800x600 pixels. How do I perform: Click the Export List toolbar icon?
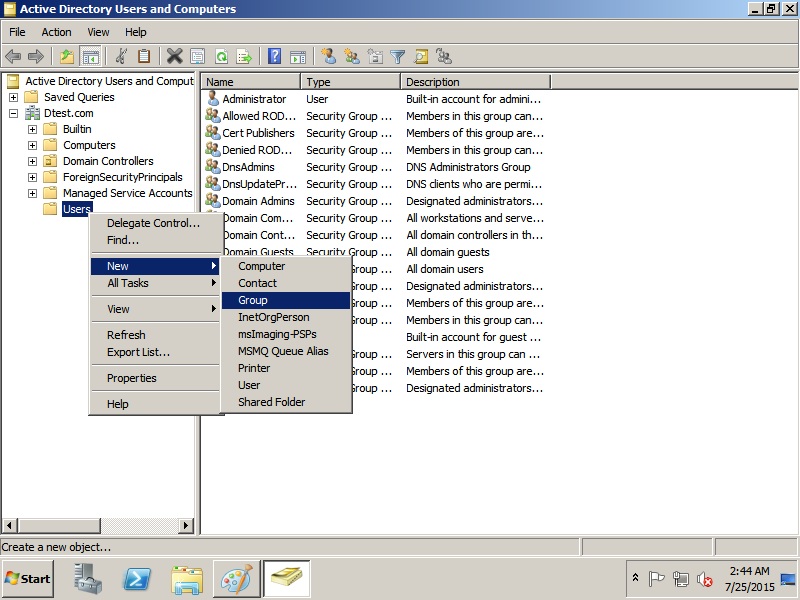tap(243, 57)
